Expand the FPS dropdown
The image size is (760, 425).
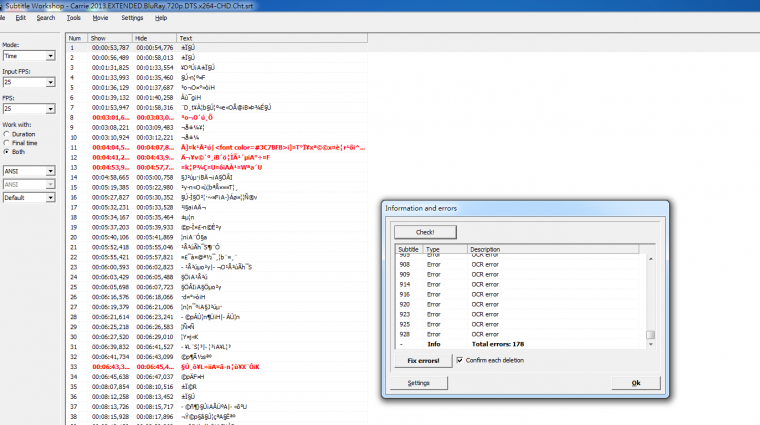50,109
